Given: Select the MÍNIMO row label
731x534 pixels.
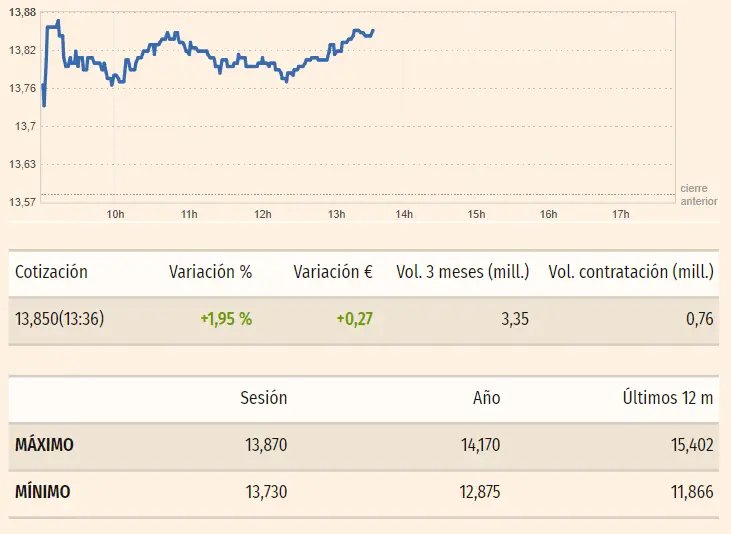Looking at the screenshot, I should 42,492.
